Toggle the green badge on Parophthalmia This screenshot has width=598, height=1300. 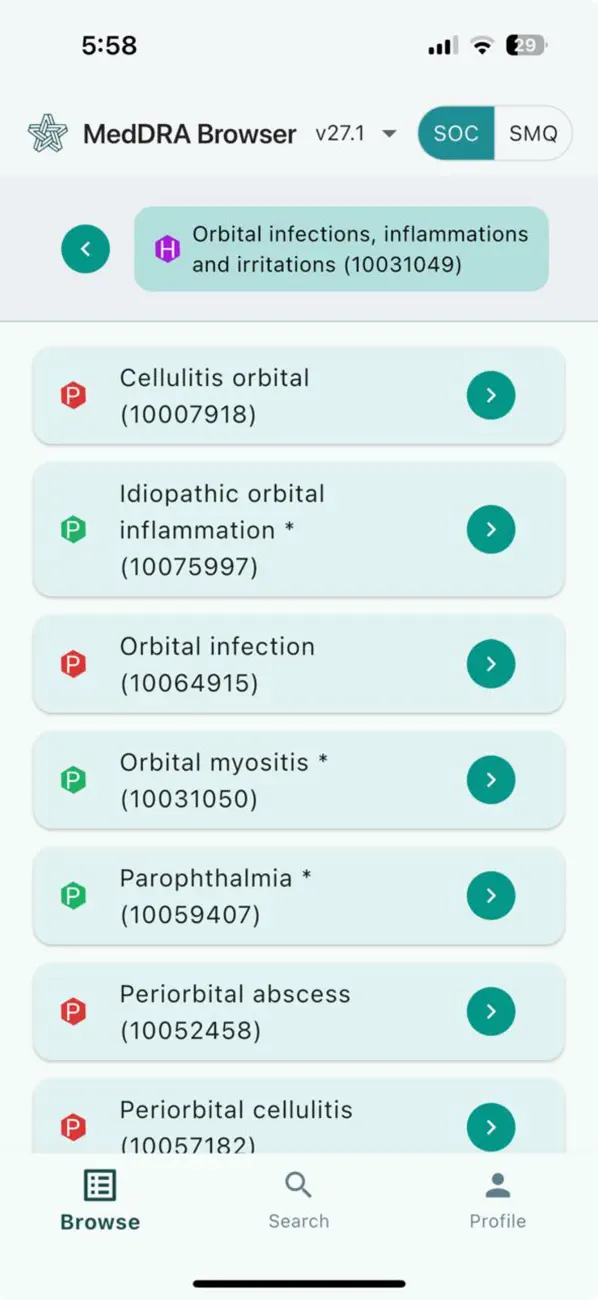[x=72, y=895]
